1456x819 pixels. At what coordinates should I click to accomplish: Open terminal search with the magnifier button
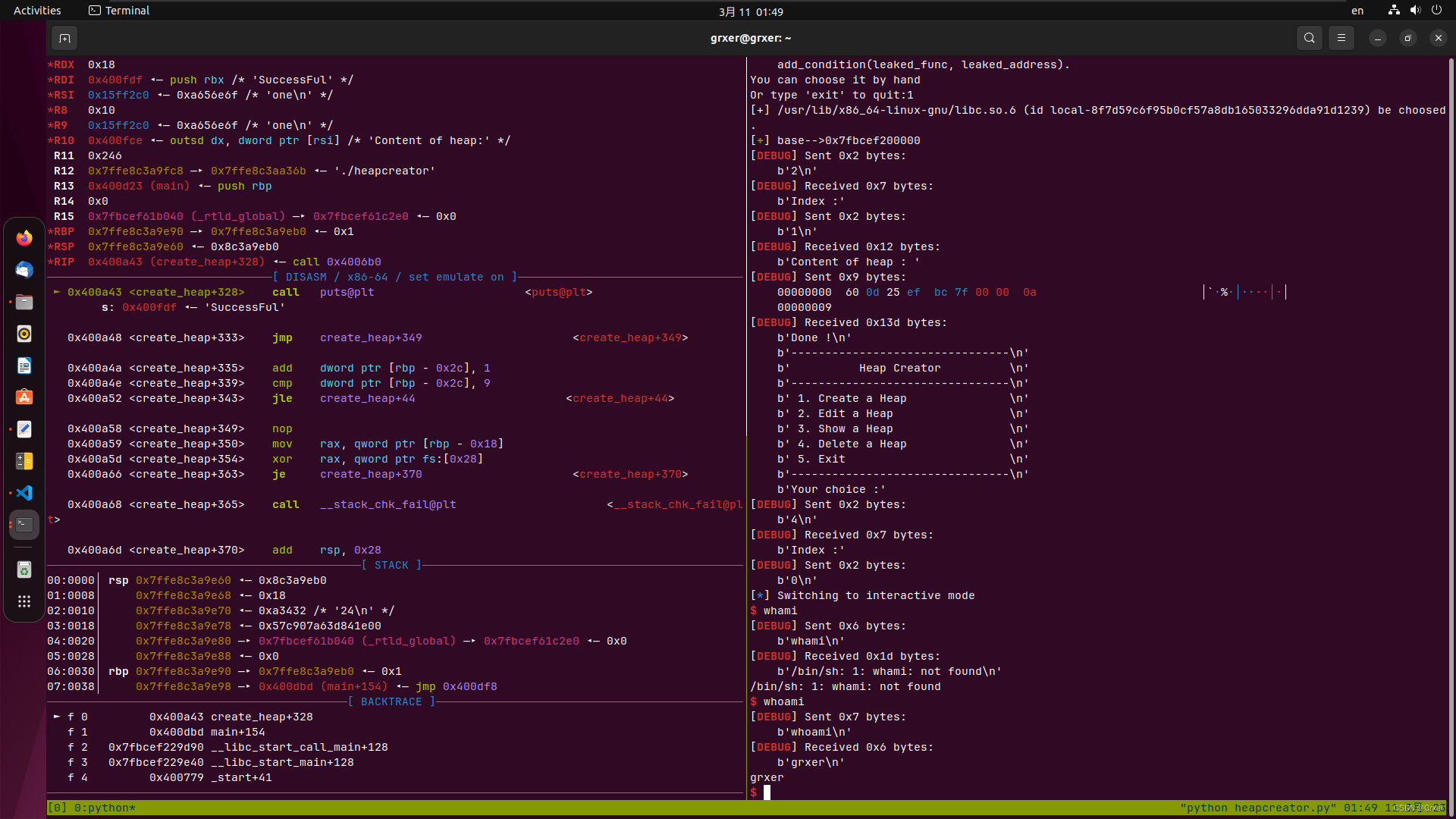[x=1310, y=37]
